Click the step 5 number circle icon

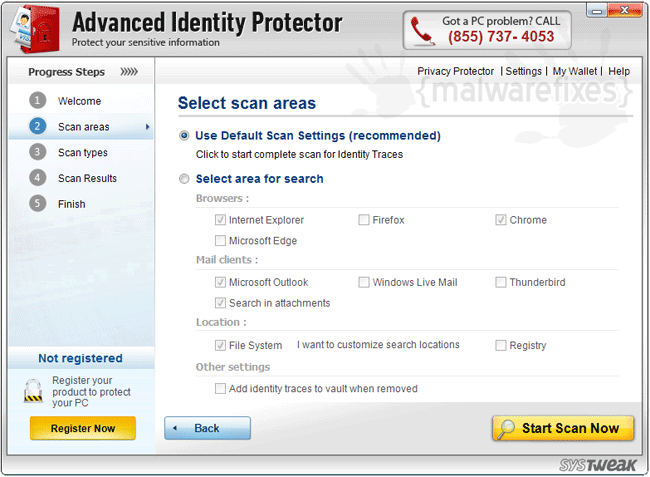point(37,203)
